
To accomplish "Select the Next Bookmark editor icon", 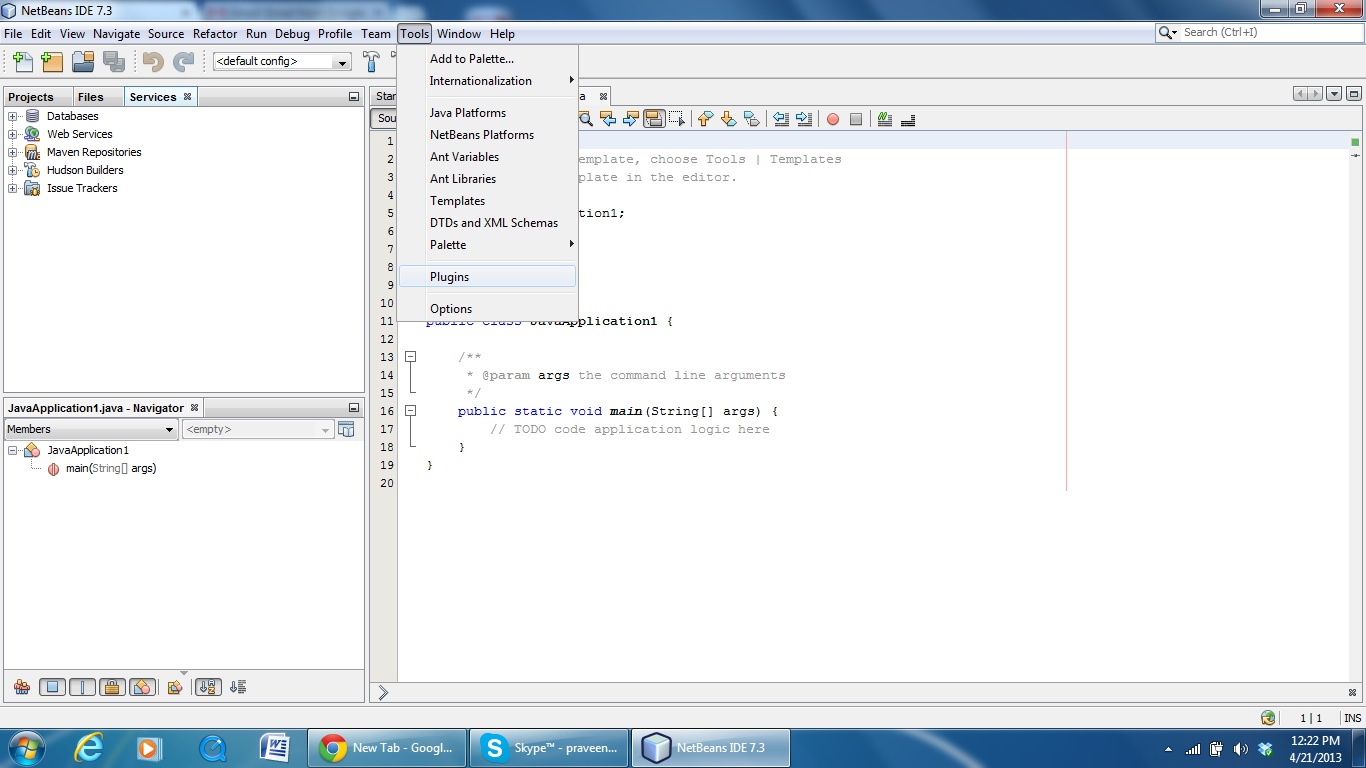I will pyautogui.click(x=631, y=119).
